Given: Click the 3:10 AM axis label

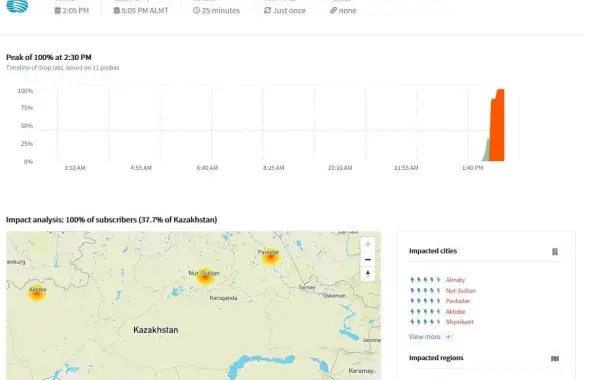Looking at the screenshot, I should [74, 168].
